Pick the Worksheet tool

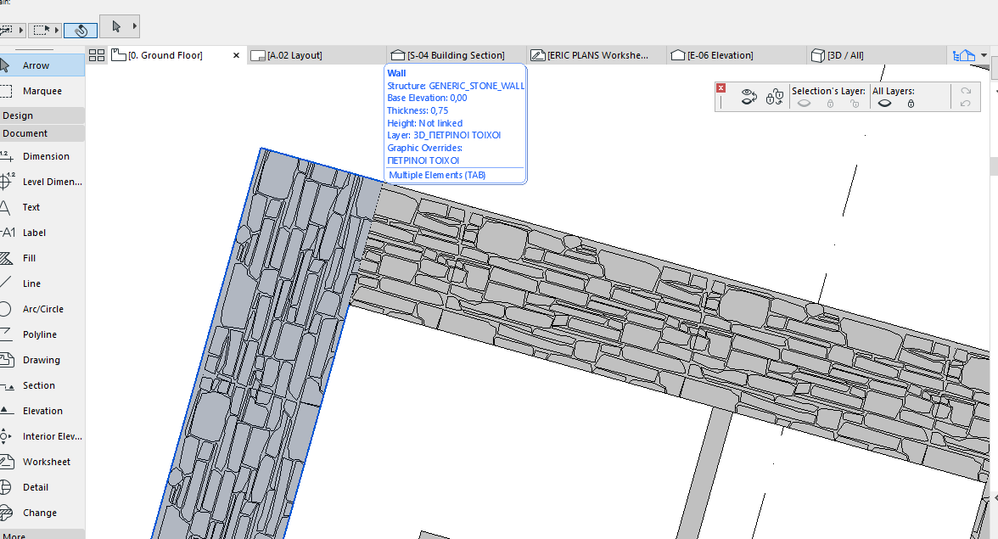(x=46, y=462)
